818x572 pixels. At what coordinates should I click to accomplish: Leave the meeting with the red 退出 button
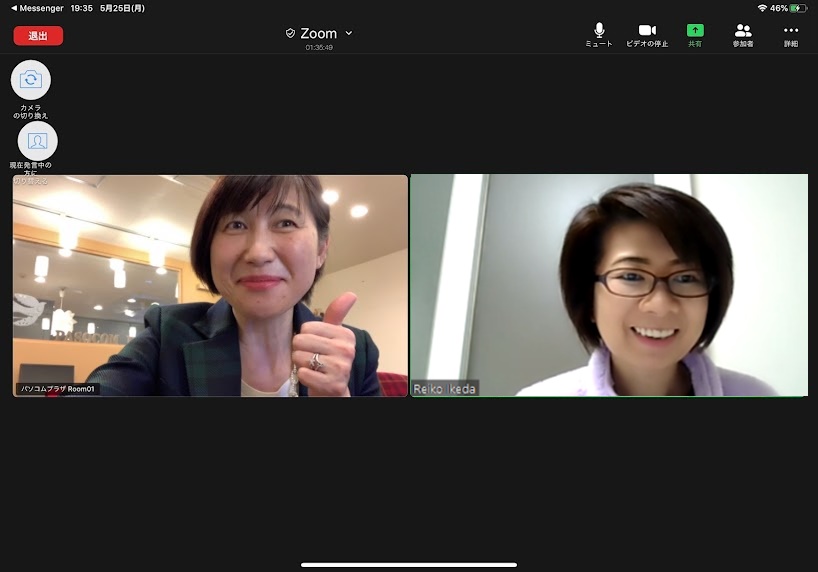click(38, 35)
